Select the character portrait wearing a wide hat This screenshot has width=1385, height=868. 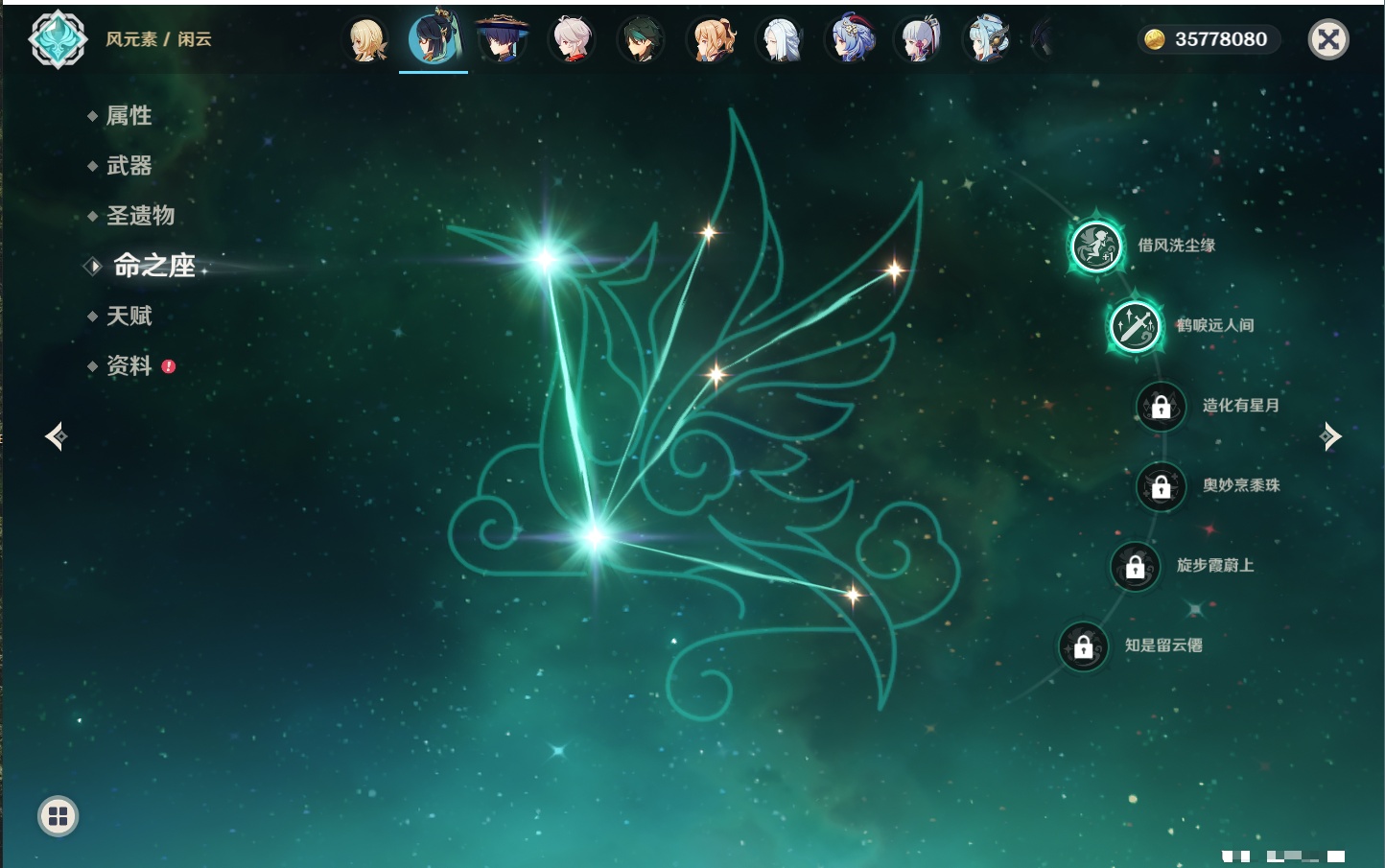[503, 40]
